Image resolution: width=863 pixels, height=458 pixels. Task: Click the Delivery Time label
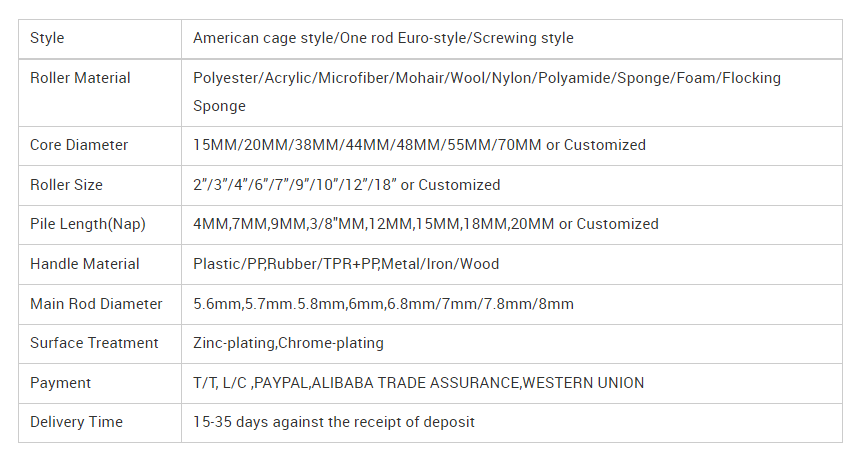click(x=76, y=422)
